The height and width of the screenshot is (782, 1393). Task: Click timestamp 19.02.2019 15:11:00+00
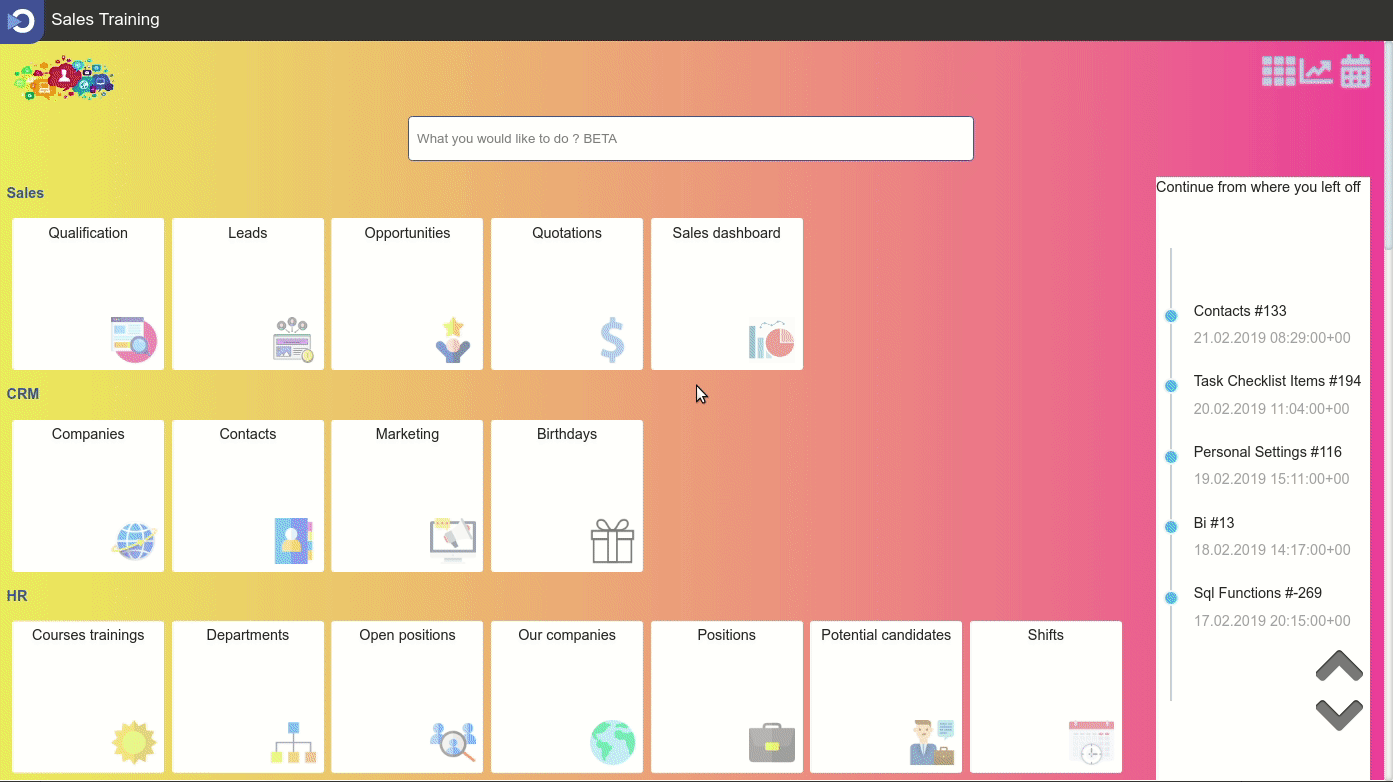point(1271,479)
